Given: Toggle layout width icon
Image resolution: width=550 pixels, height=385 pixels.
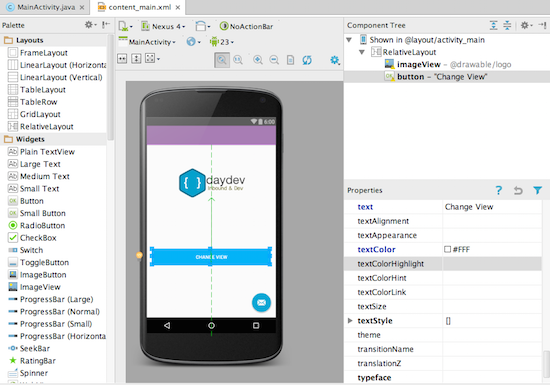Looking at the screenshot, I should 122,59.
